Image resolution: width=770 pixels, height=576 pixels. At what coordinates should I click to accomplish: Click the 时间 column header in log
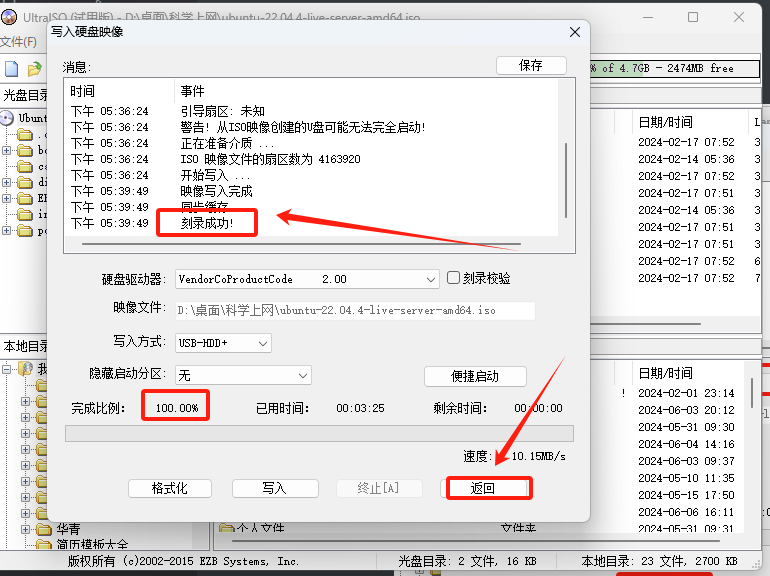82,91
